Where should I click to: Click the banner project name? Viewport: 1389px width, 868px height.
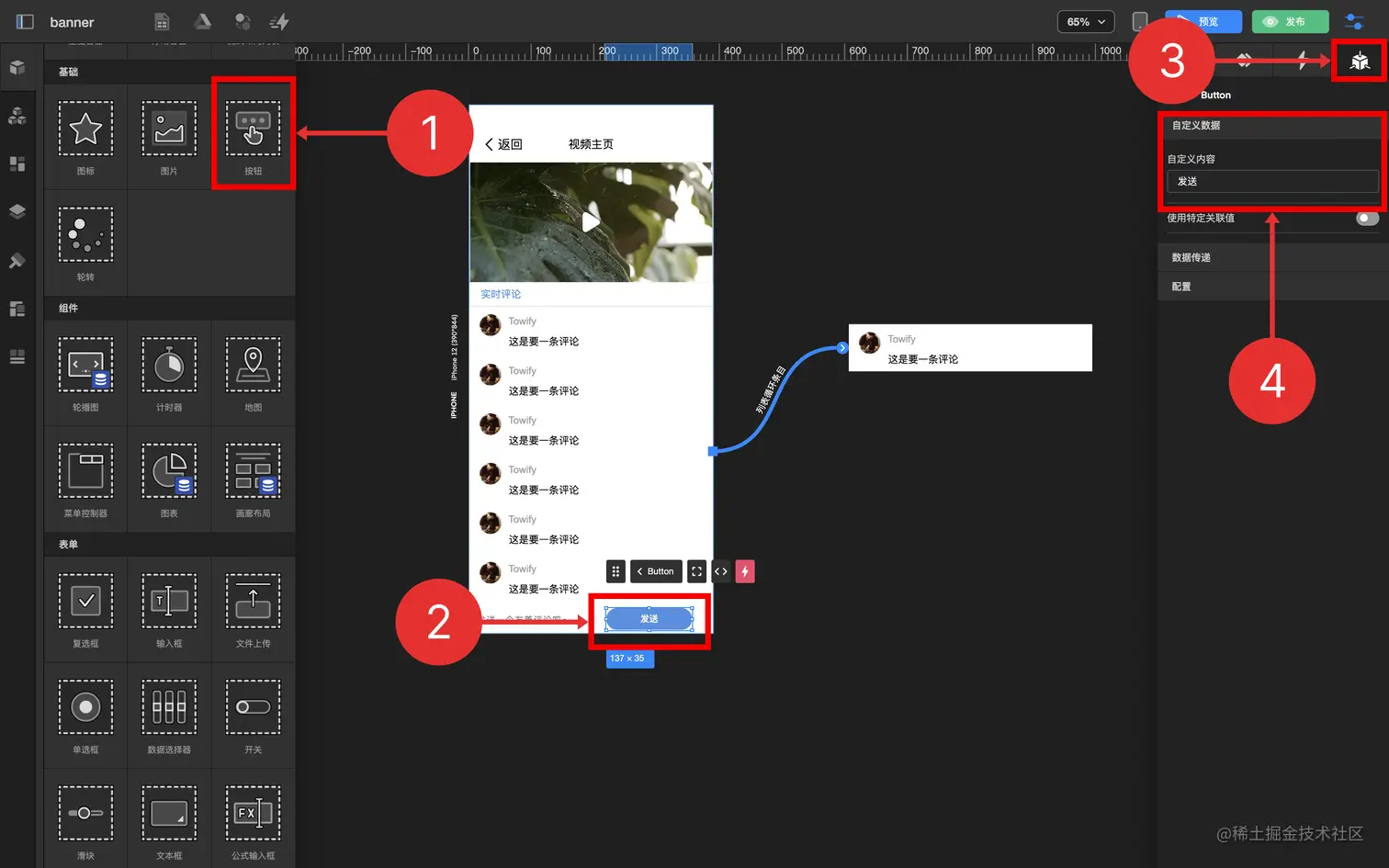72,21
